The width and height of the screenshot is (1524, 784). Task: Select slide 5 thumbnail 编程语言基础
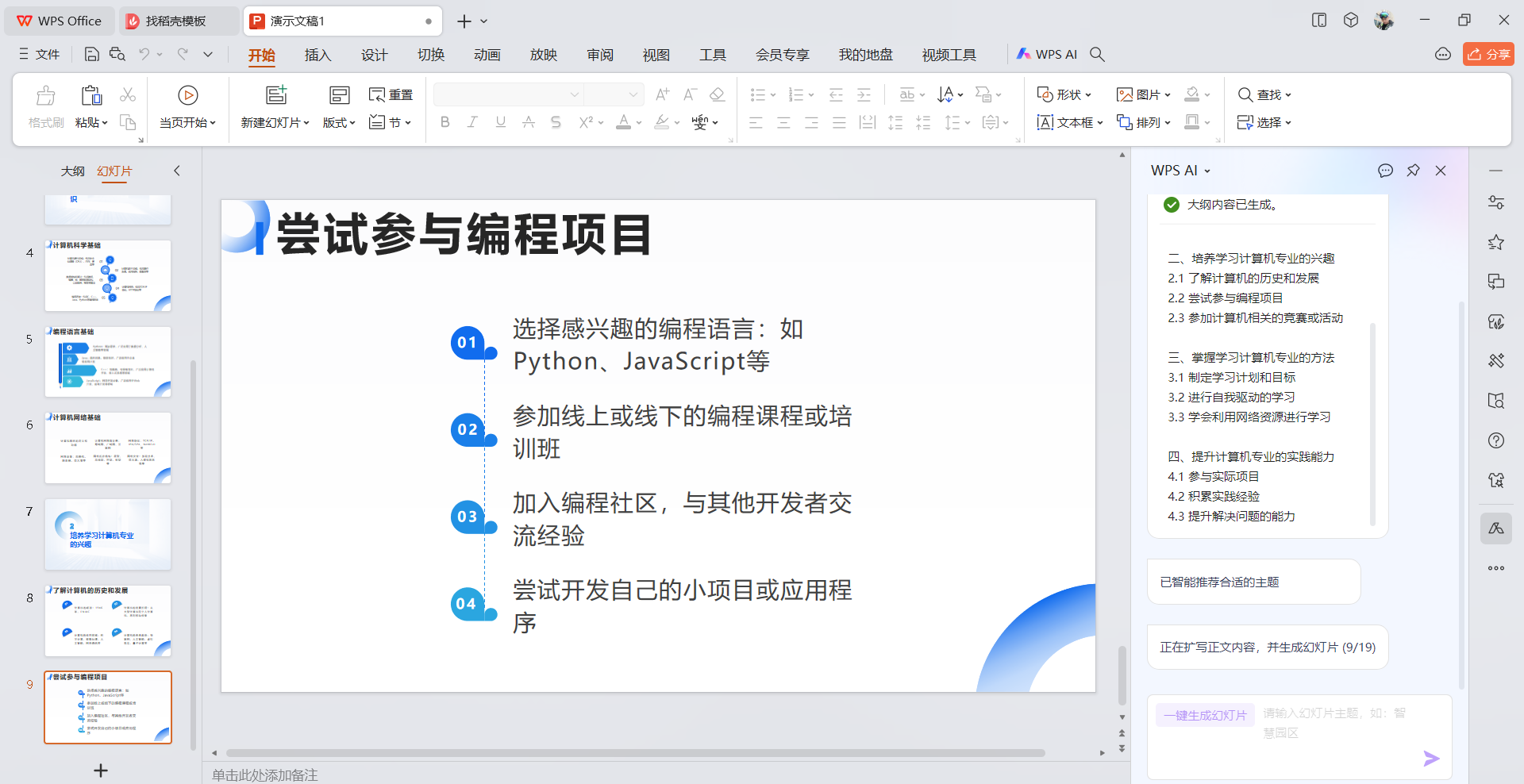click(108, 362)
